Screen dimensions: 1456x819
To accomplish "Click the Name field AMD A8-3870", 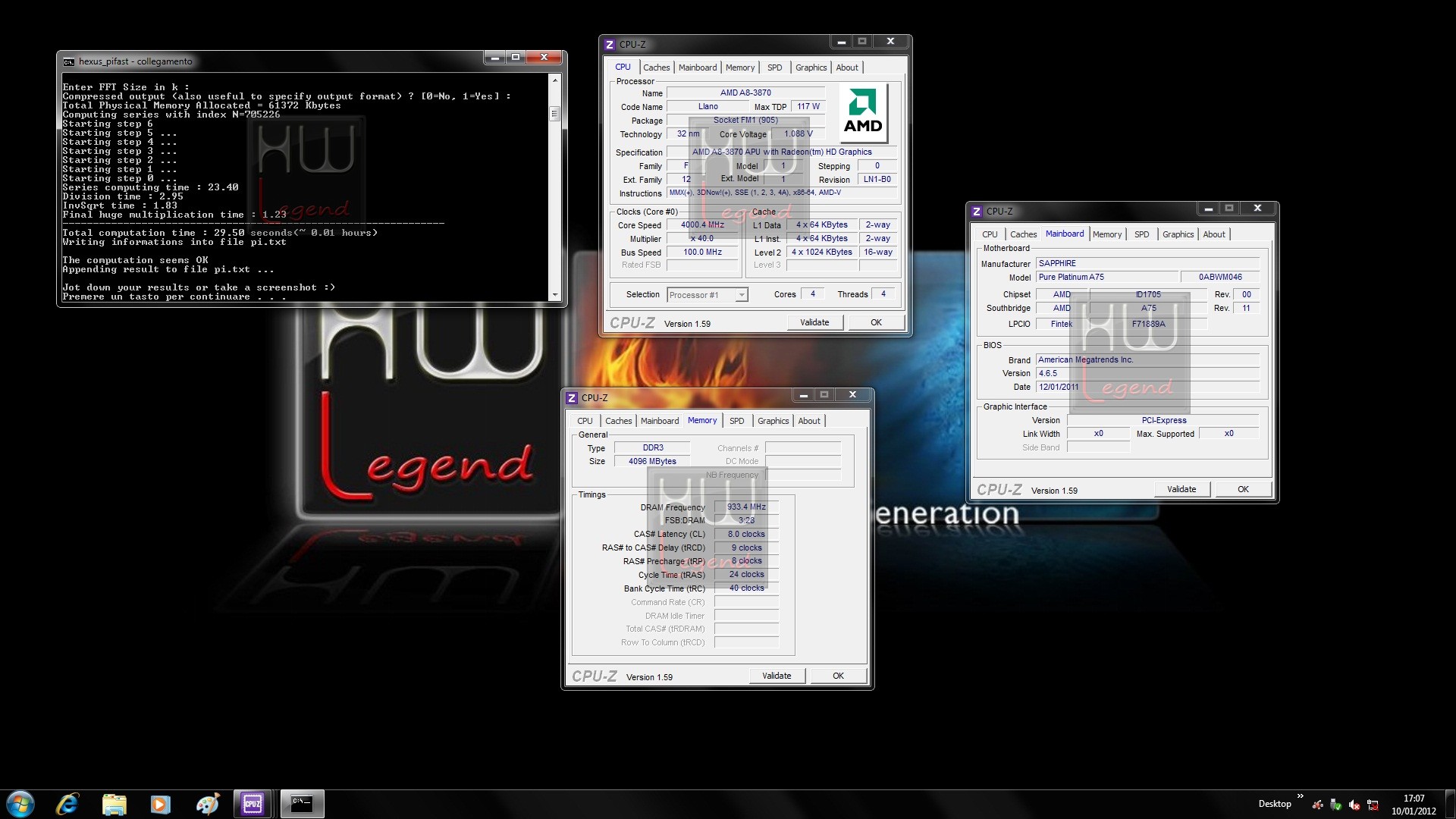I will tap(745, 93).
